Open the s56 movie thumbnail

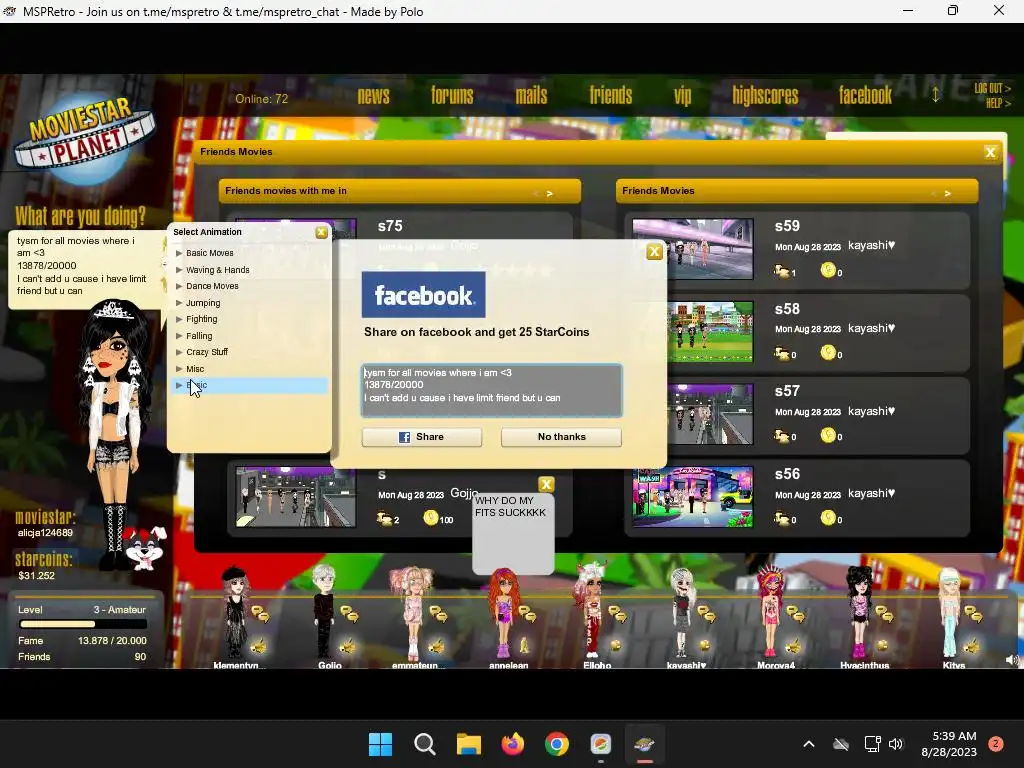692,496
